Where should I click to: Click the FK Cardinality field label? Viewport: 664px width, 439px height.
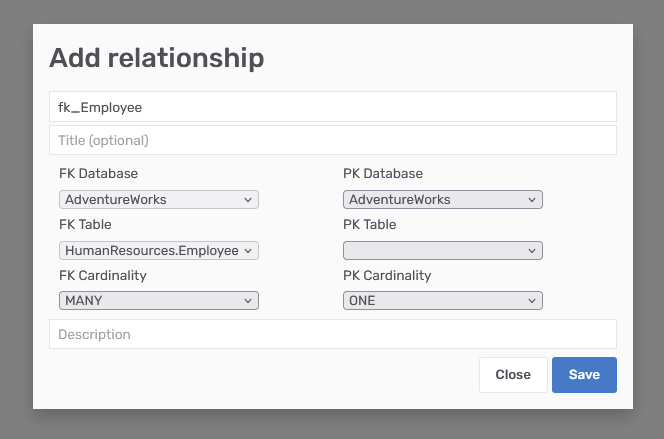[x=103, y=275]
